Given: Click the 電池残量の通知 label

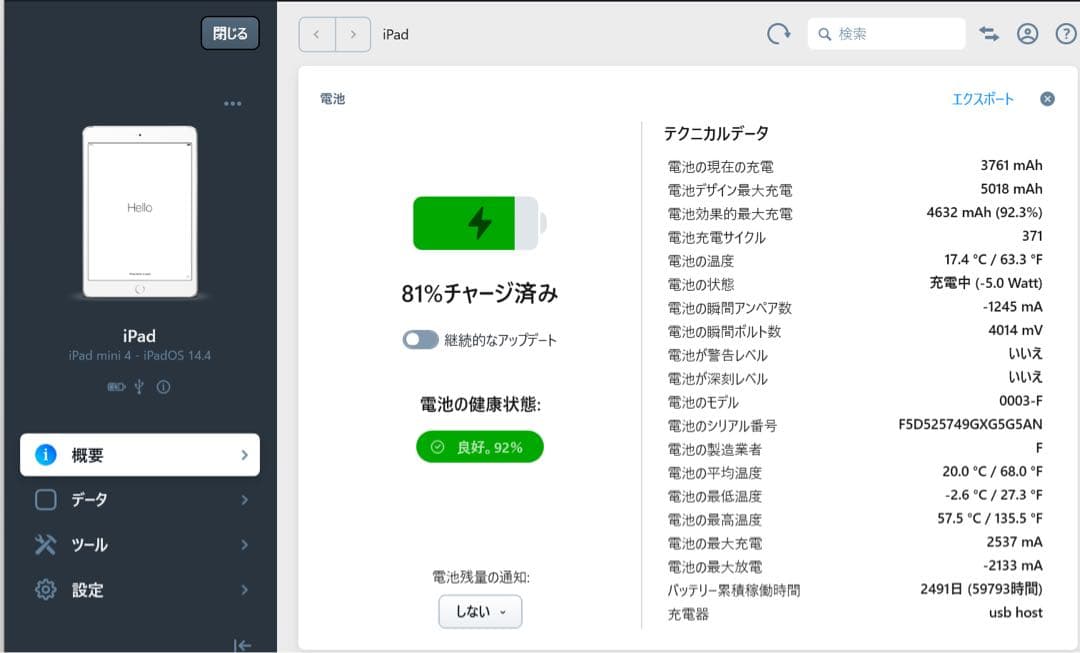Looking at the screenshot, I should pyautogui.click(x=481, y=577).
